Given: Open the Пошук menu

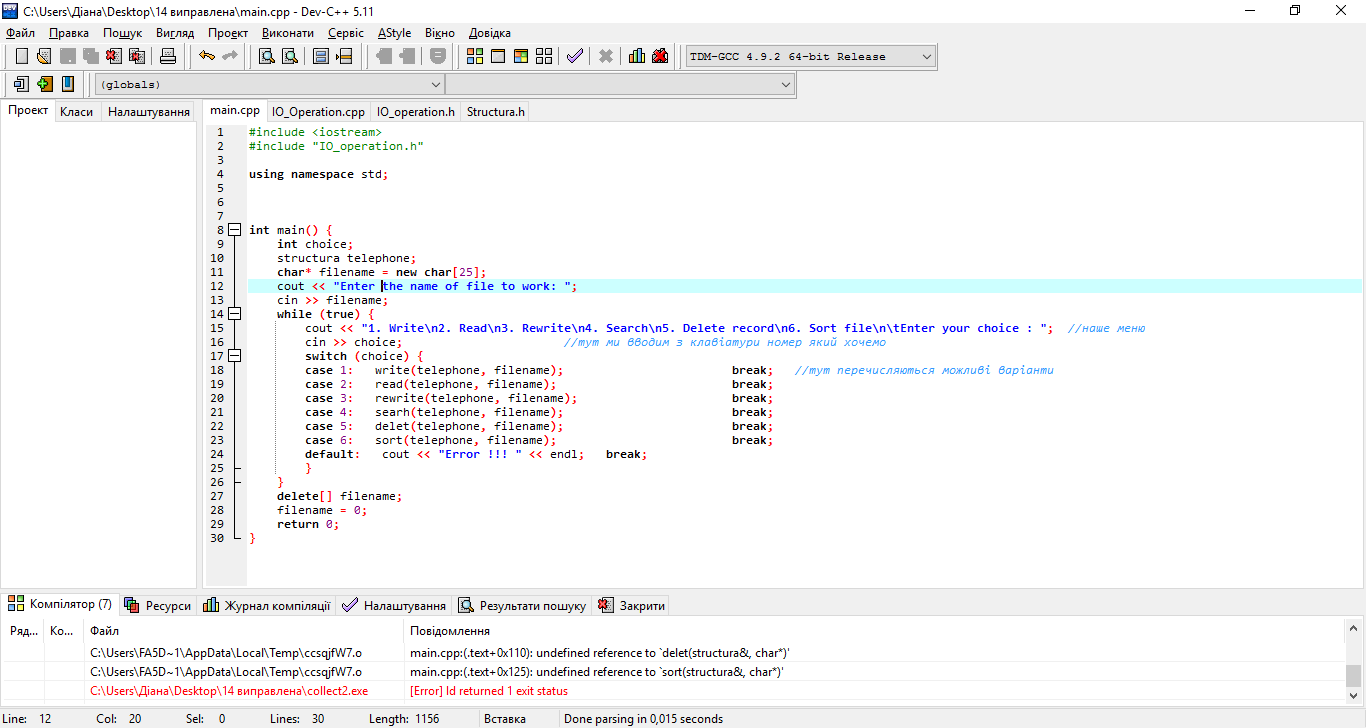Looking at the screenshot, I should click(x=123, y=33).
